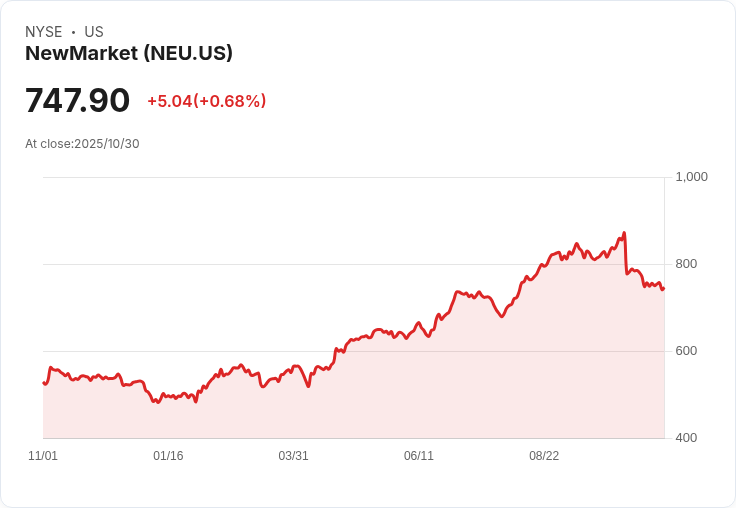Click the NYSE exchange label
The image size is (736, 508).
pyautogui.click(x=44, y=32)
